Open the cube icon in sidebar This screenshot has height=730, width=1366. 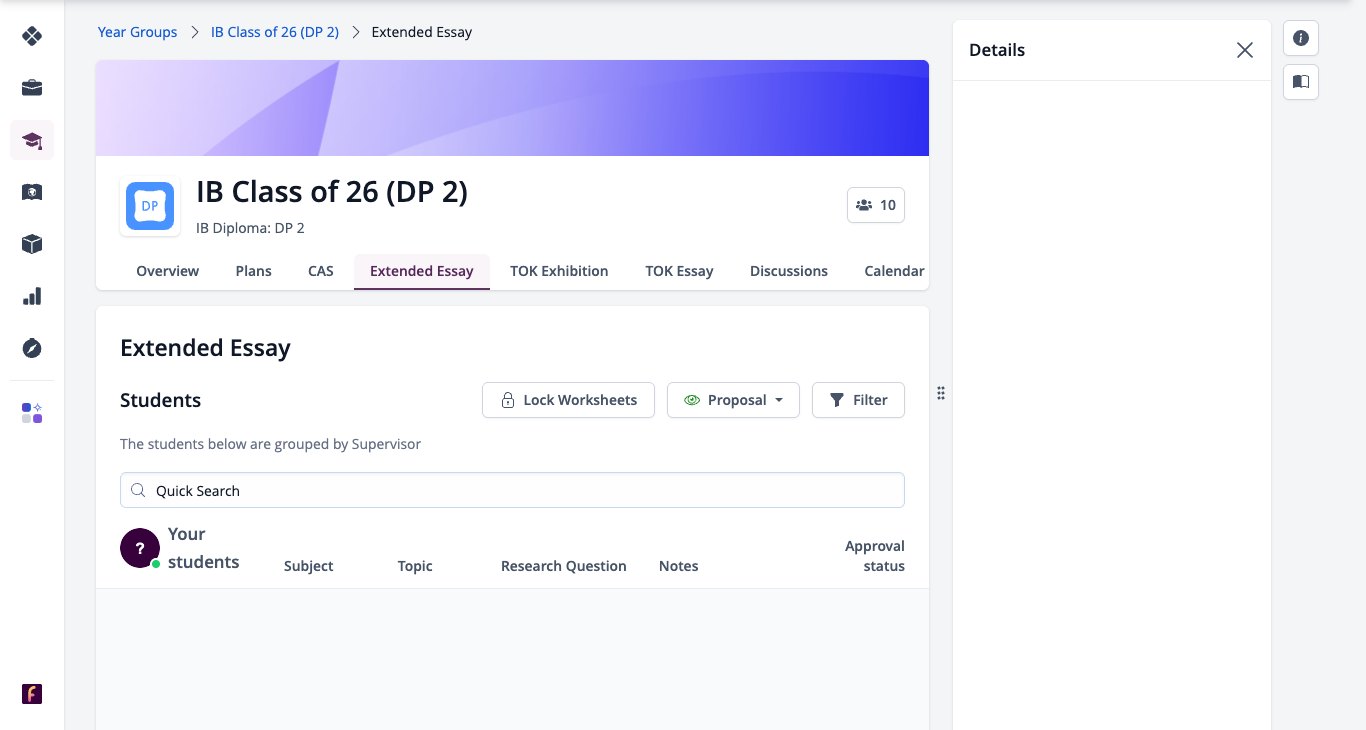tap(32, 244)
